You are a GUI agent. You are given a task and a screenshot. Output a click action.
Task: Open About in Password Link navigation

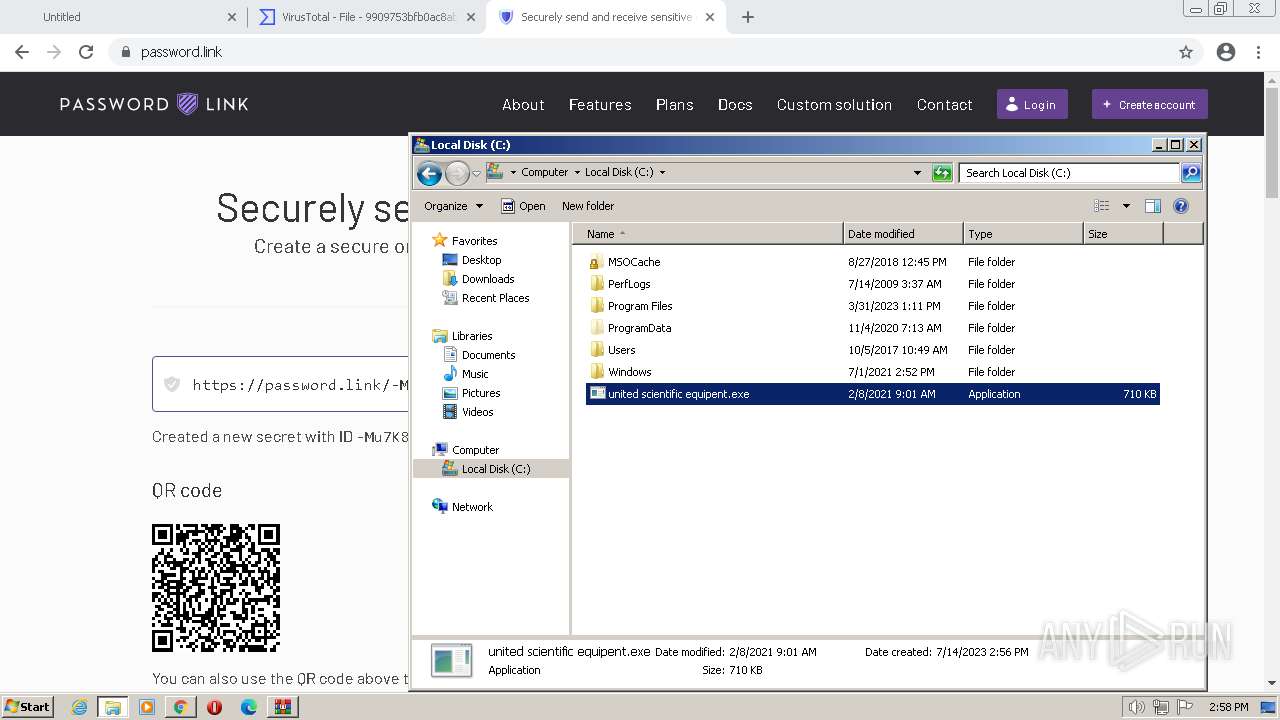tap(523, 104)
